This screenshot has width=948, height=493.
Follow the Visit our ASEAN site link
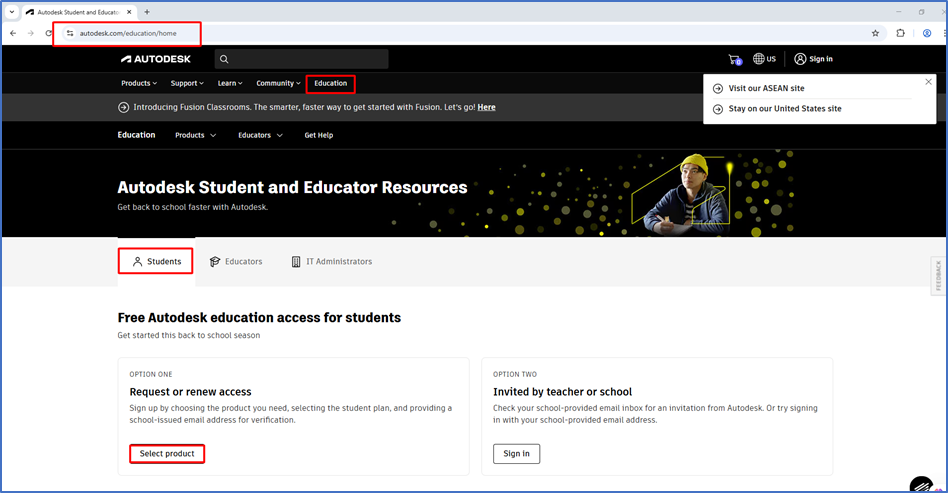(x=766, y=88)
